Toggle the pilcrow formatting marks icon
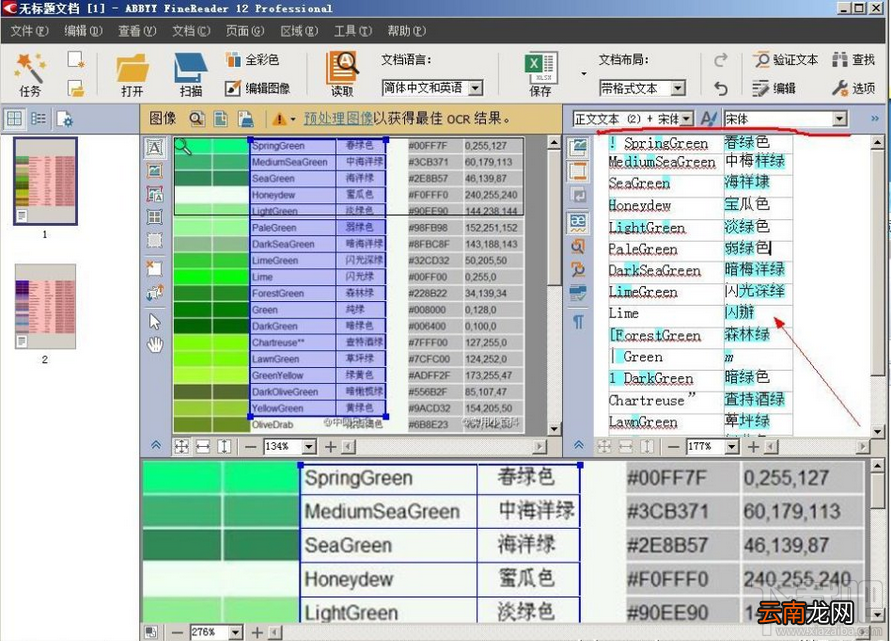 578,322
